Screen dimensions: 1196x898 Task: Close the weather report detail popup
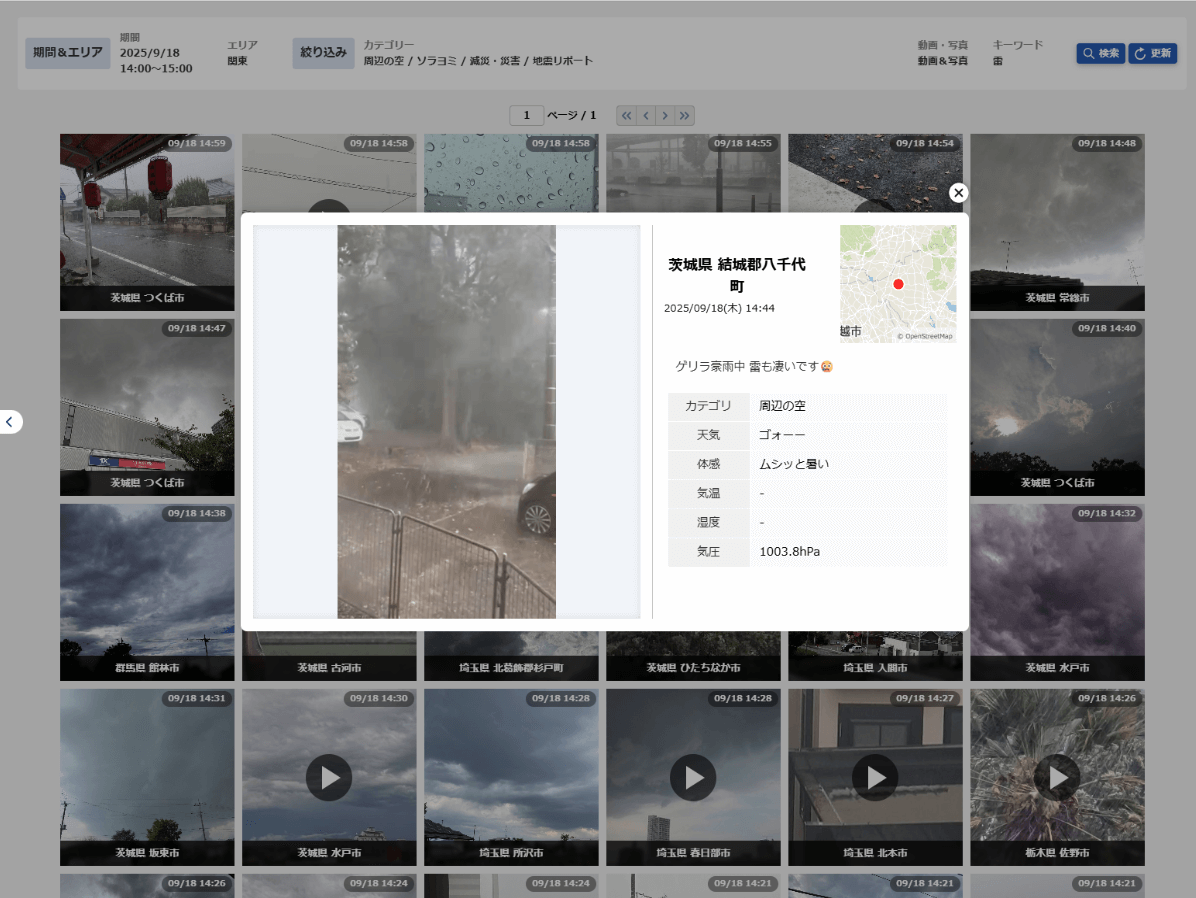(x=958, y=193)
